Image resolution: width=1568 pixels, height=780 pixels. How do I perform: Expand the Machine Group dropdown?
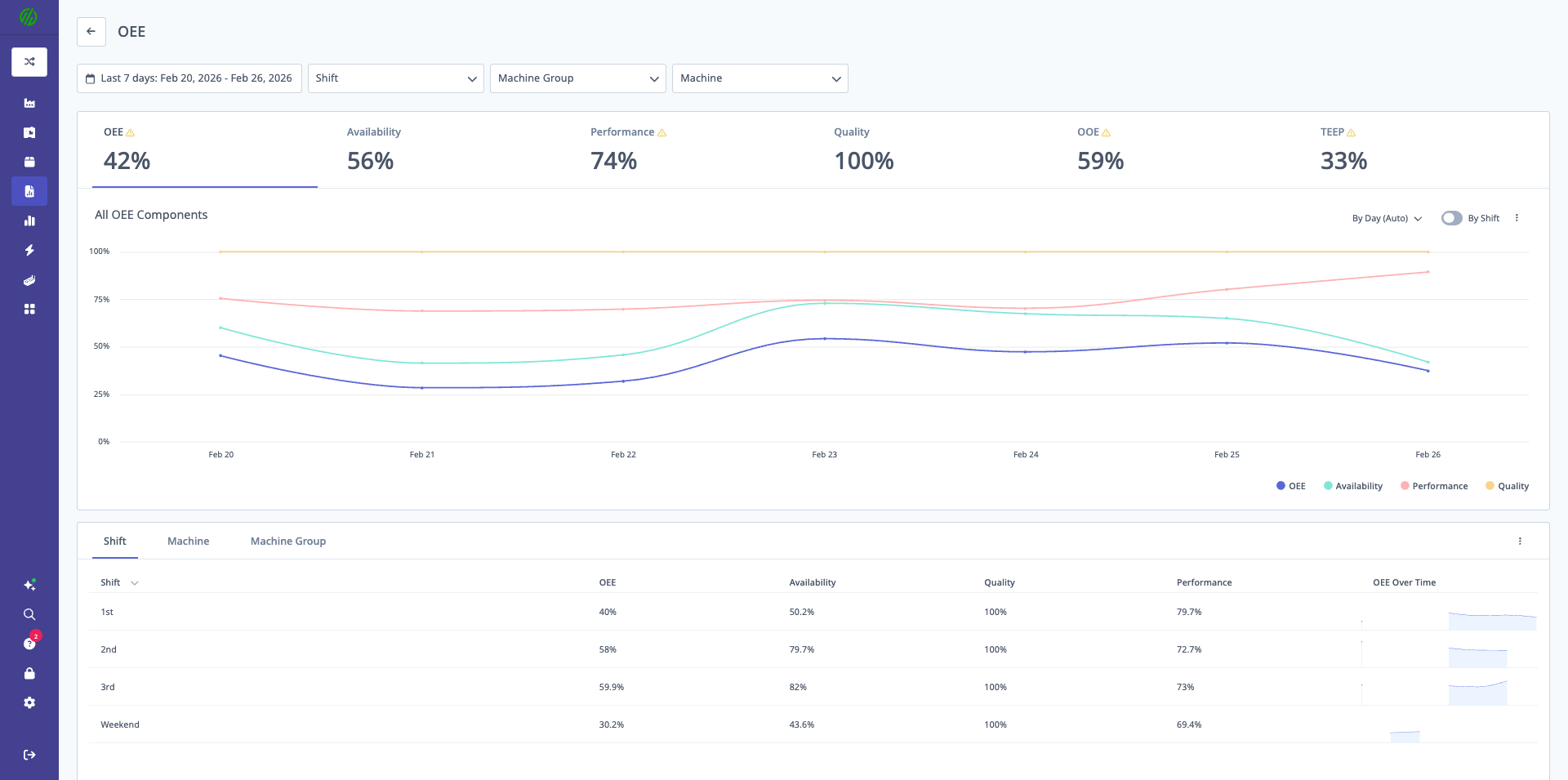577,78
